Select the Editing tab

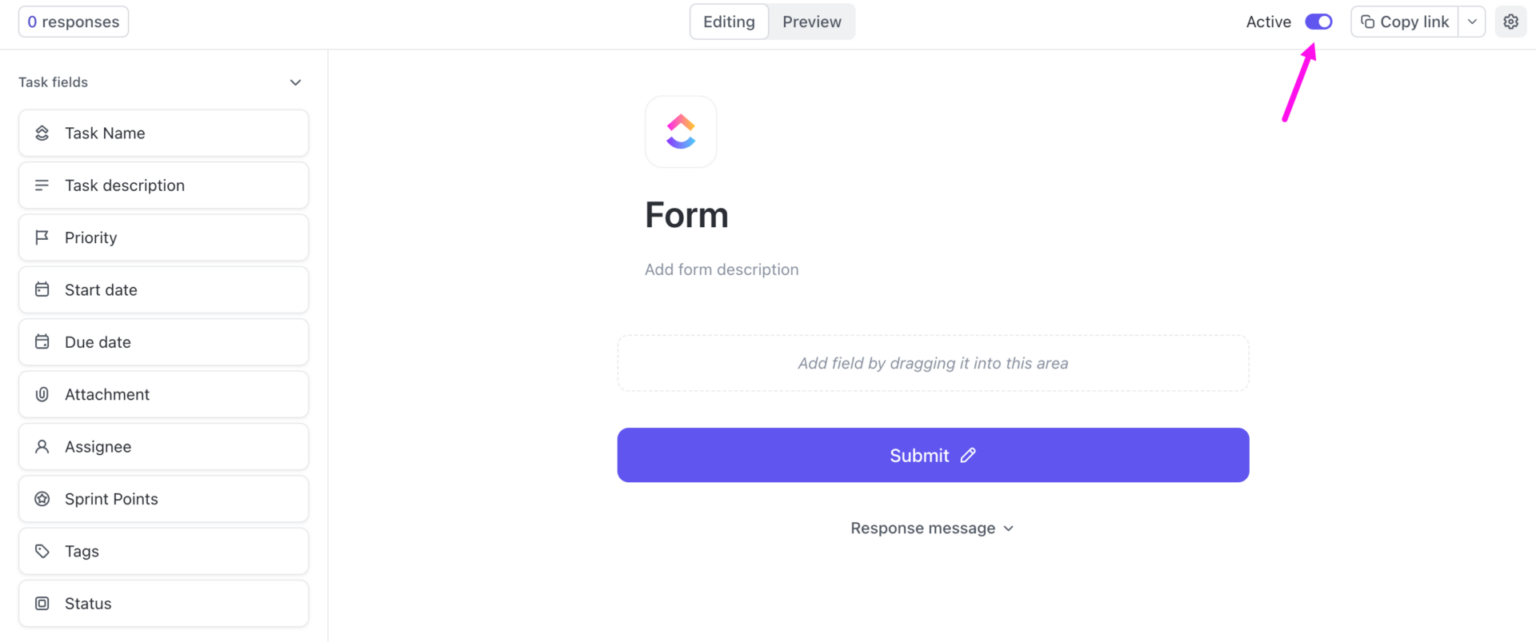point(729,21)
